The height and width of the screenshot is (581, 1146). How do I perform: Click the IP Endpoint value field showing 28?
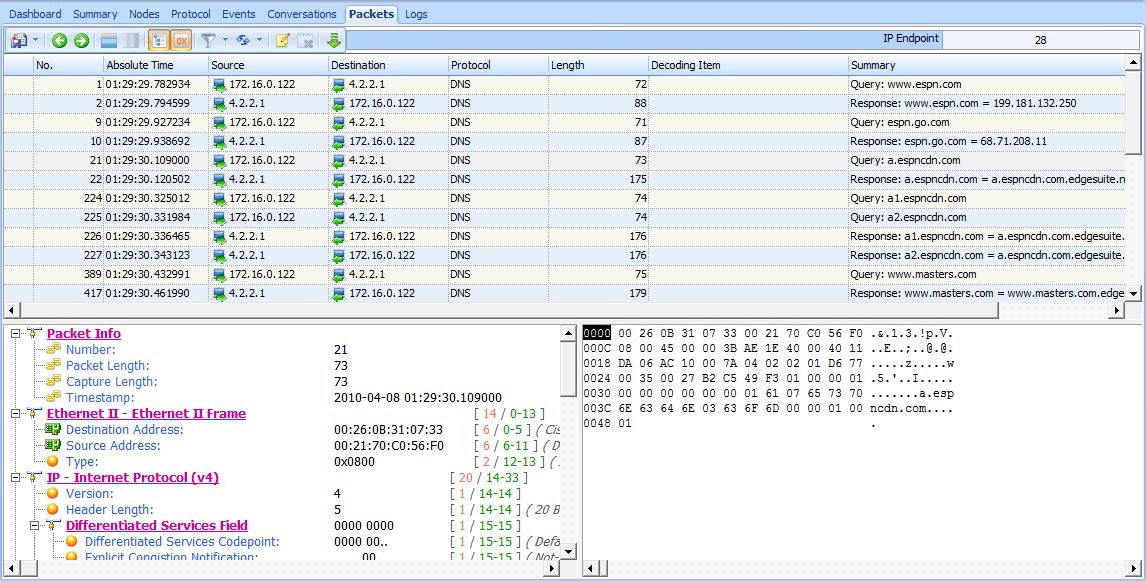[x=1041, y=40]
